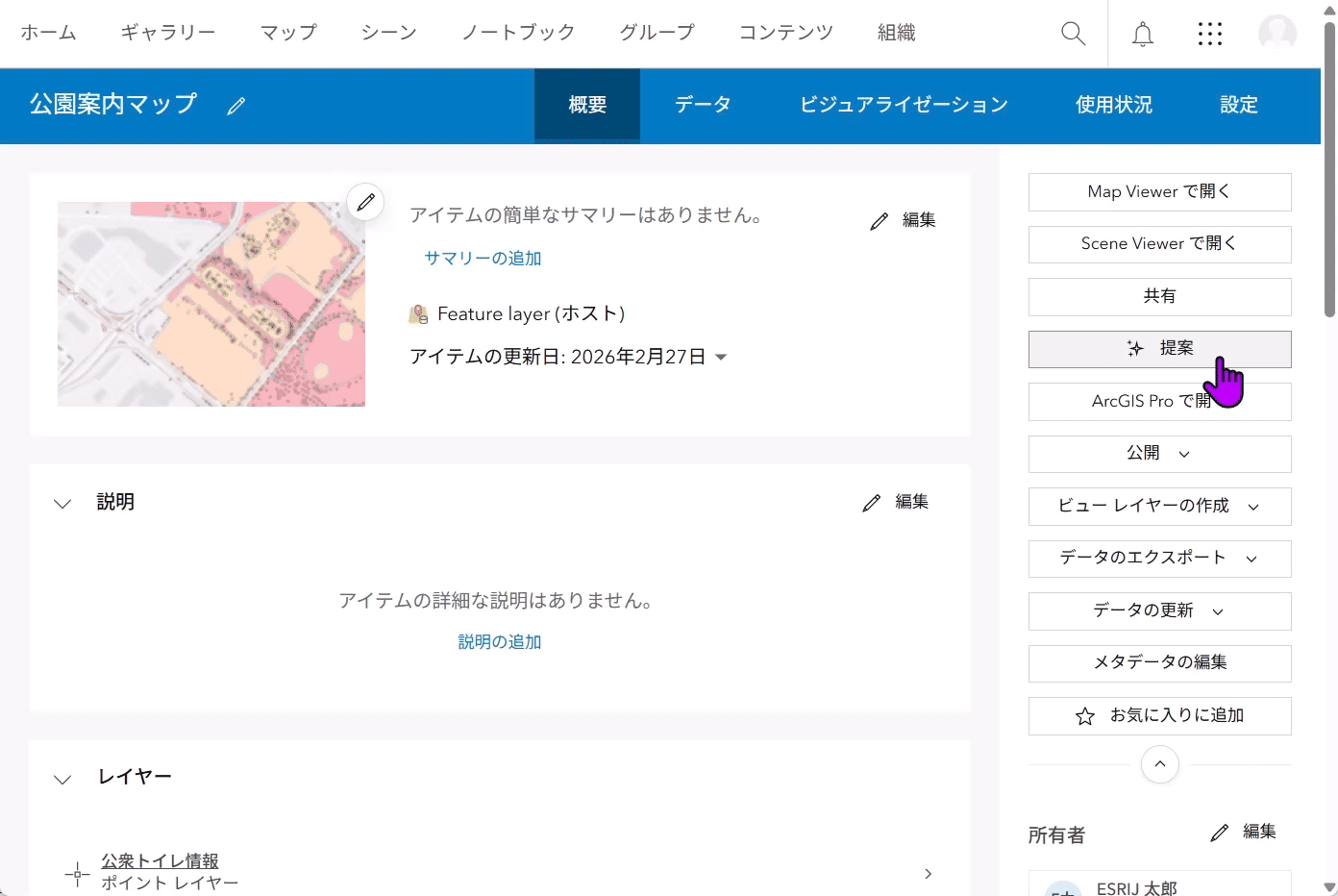Image resolution: width=1338 pixels, height=896 pixels.
Task: Switch to the データ tab
Action: tap(703, 105)
